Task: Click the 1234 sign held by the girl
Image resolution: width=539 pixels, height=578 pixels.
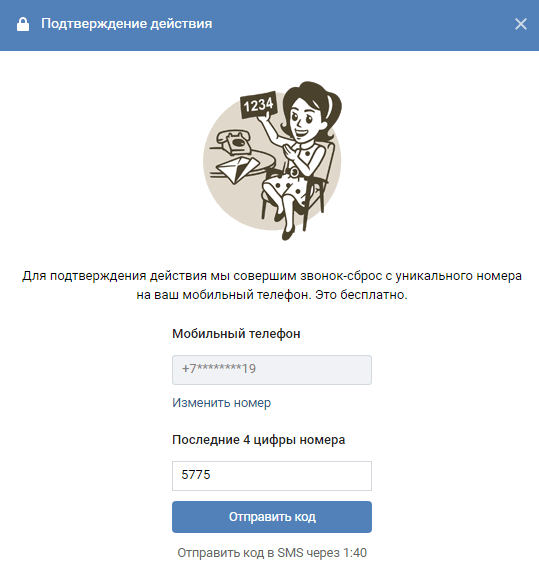Action: pos(258,105)
